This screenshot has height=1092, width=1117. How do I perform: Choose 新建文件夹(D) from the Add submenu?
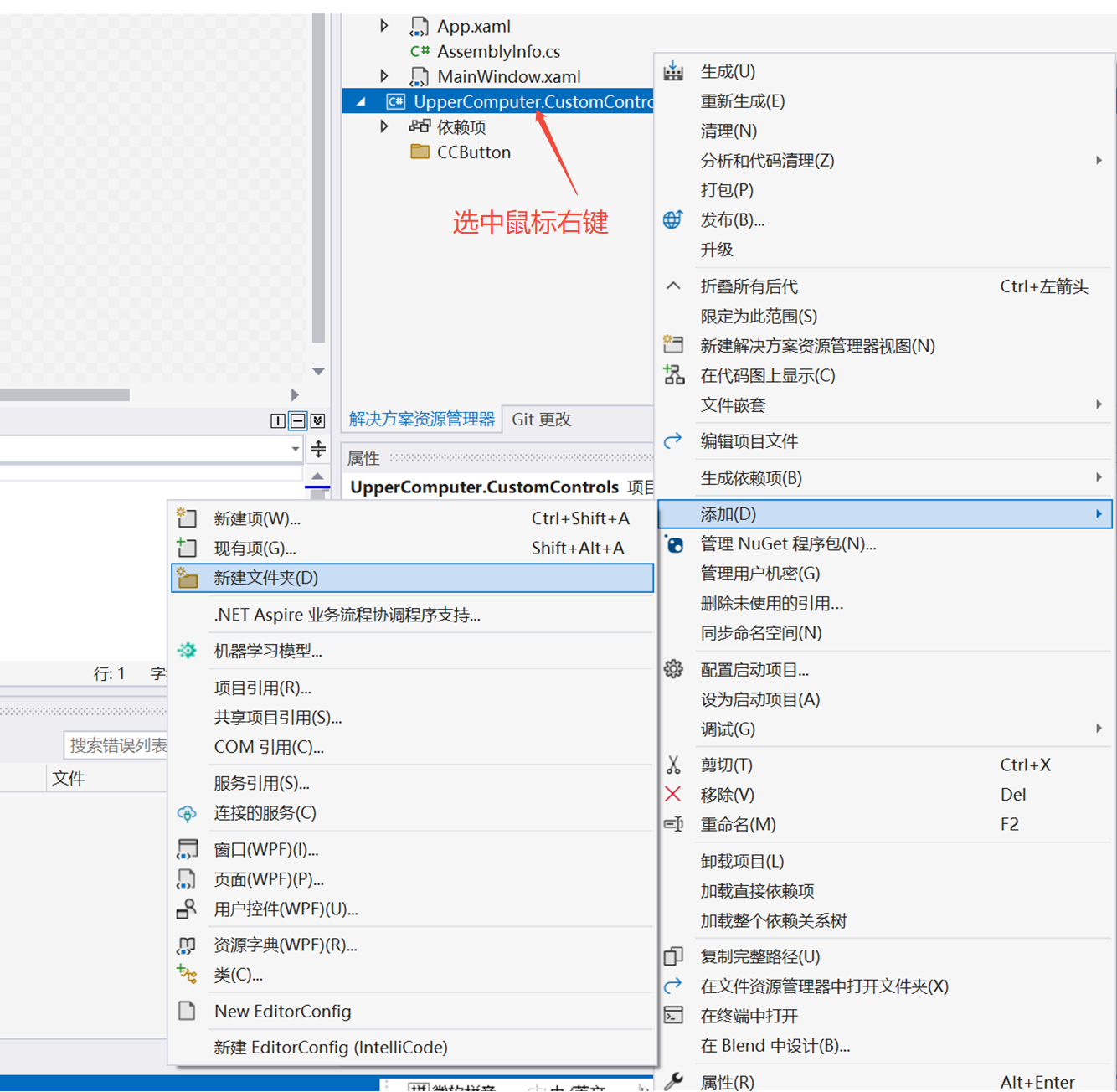pos(412,578)
